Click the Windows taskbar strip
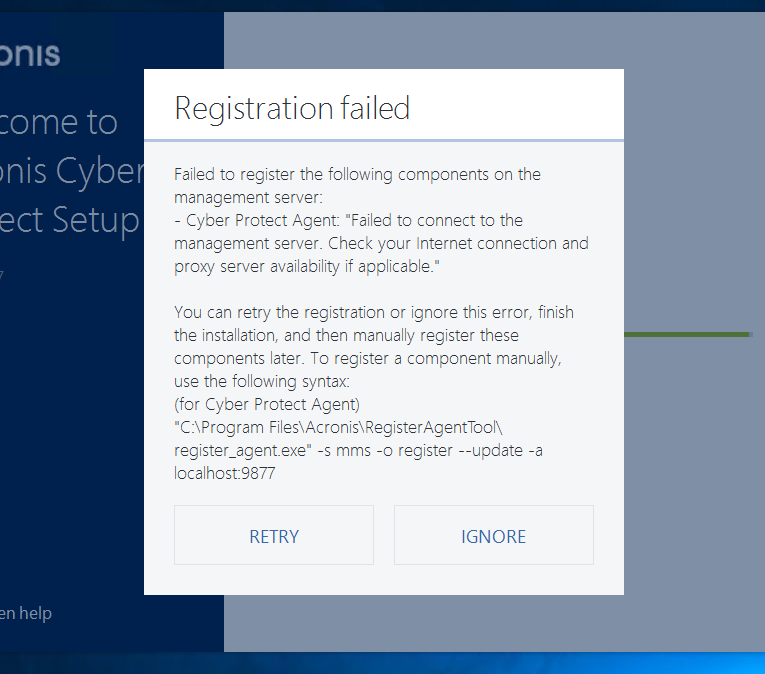 pyautogui.click(x=382, y=663)
